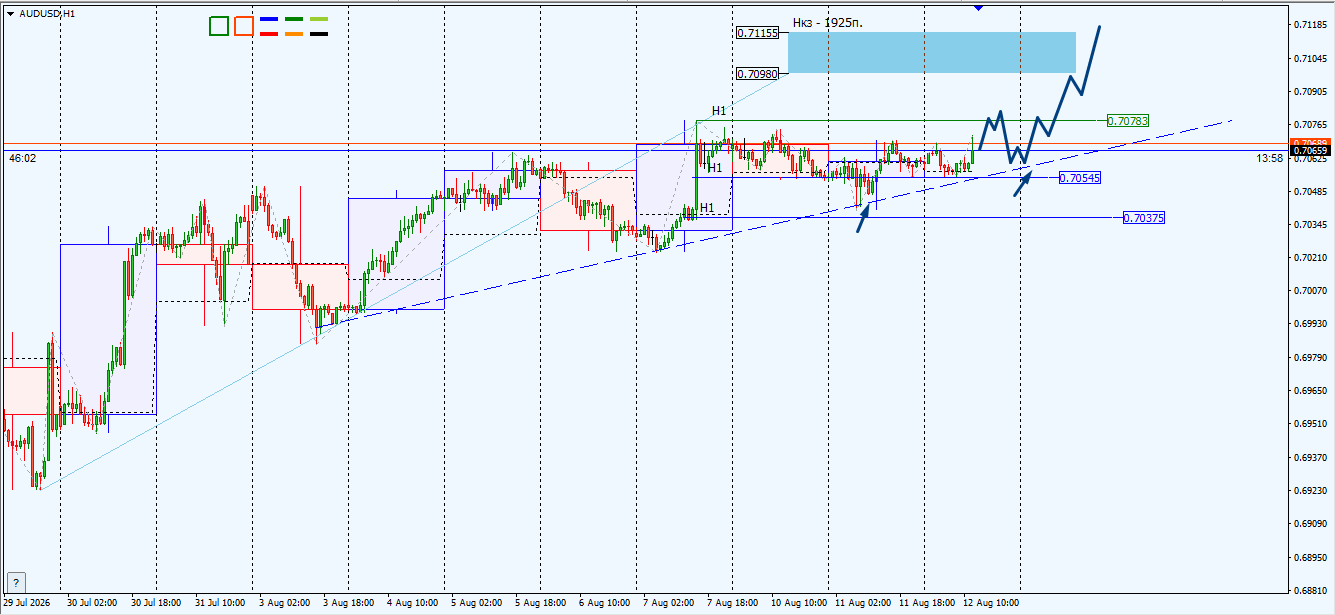
Task: Click the 10 Aug 10:00 time label
Action: click(x=797, y=603)
